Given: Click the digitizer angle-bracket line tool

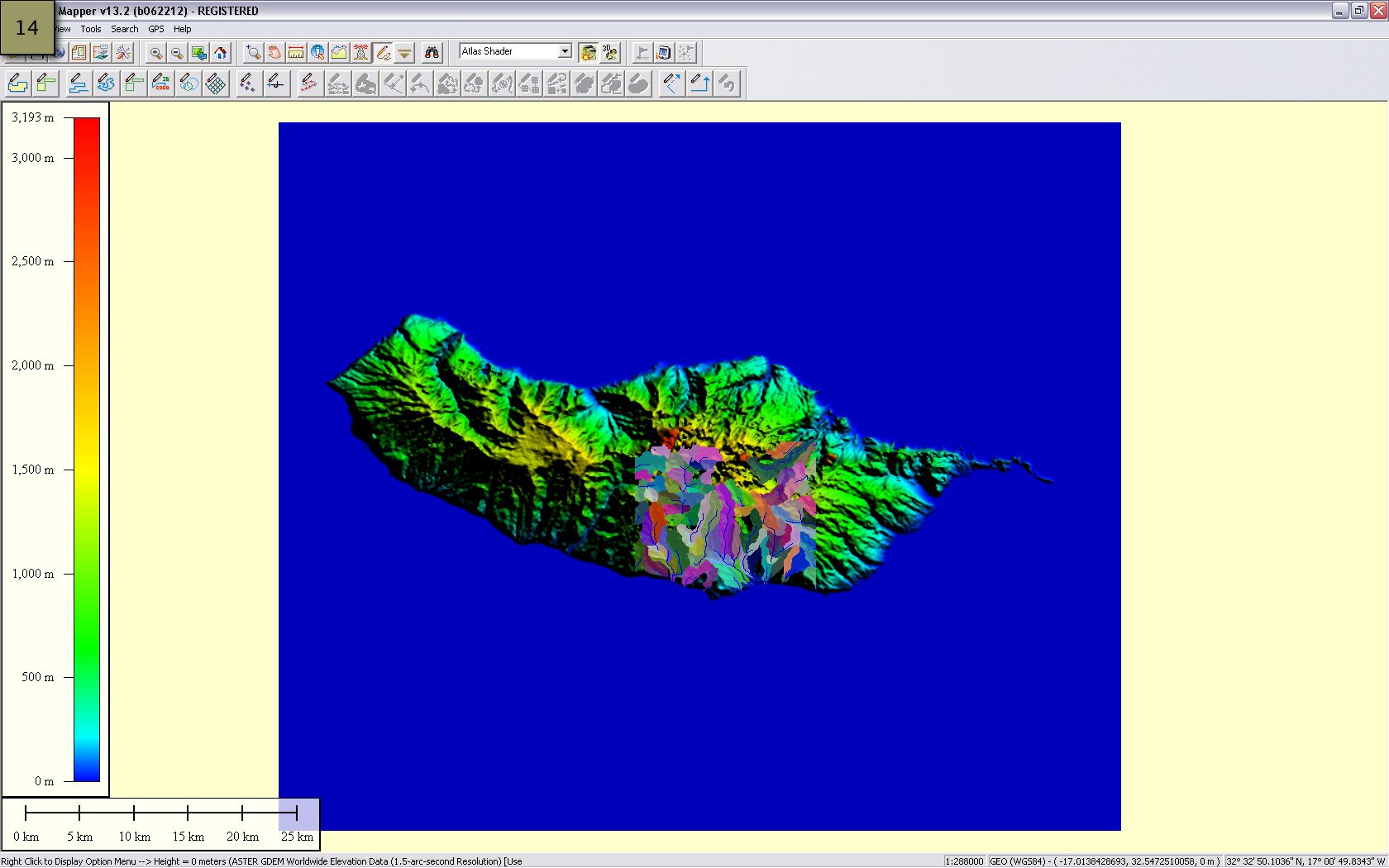Looking at the screenshot, I should (671, 83).
